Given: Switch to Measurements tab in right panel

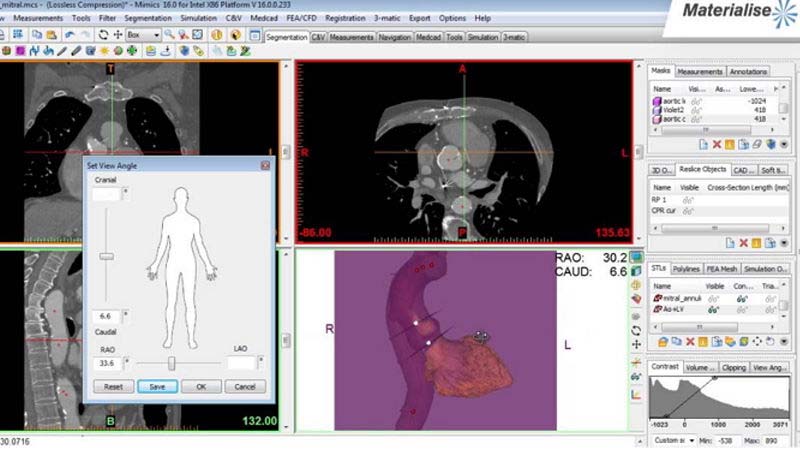Looking at the screenshot, I should [x=699, y=72].
